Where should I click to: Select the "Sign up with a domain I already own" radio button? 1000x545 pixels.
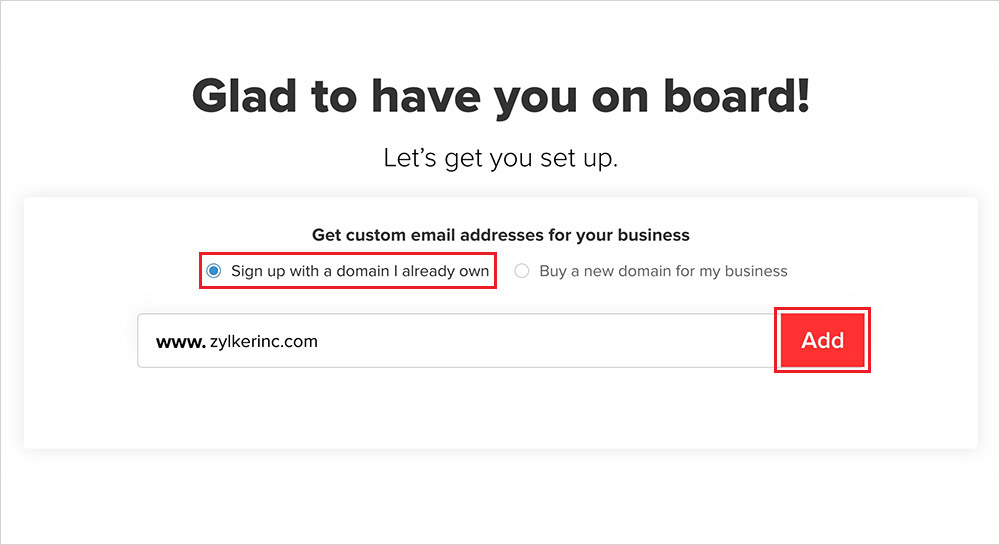click(x=213, y=271)
